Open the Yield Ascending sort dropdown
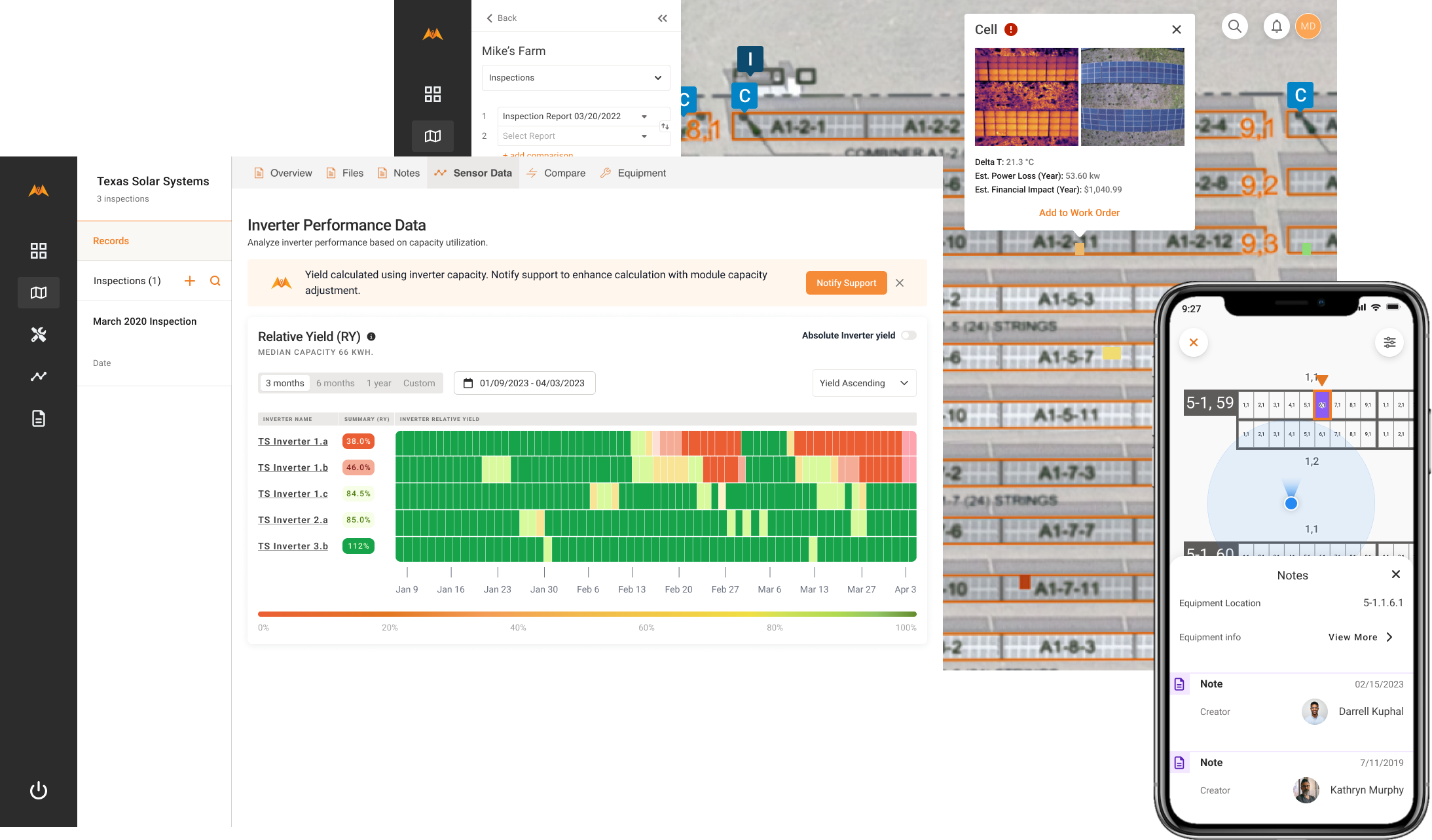The width and height of the screenshot is (1432, 840). 864,383
